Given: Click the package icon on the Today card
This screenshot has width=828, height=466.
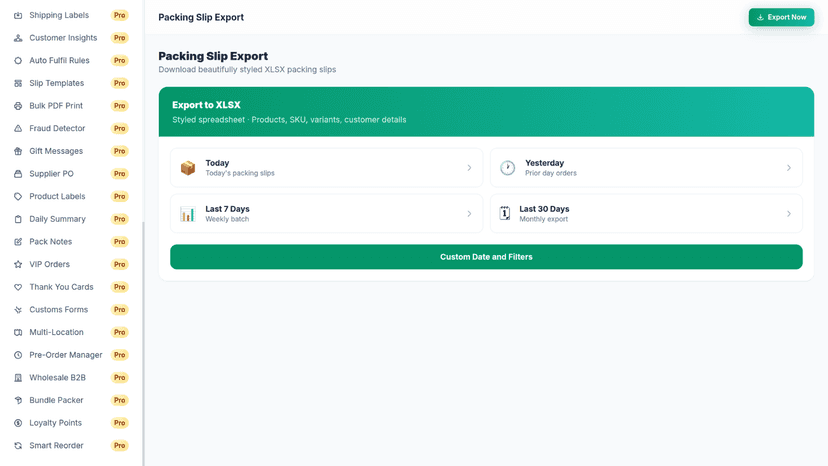Looking at the screenshot, I should pos(188,168).
